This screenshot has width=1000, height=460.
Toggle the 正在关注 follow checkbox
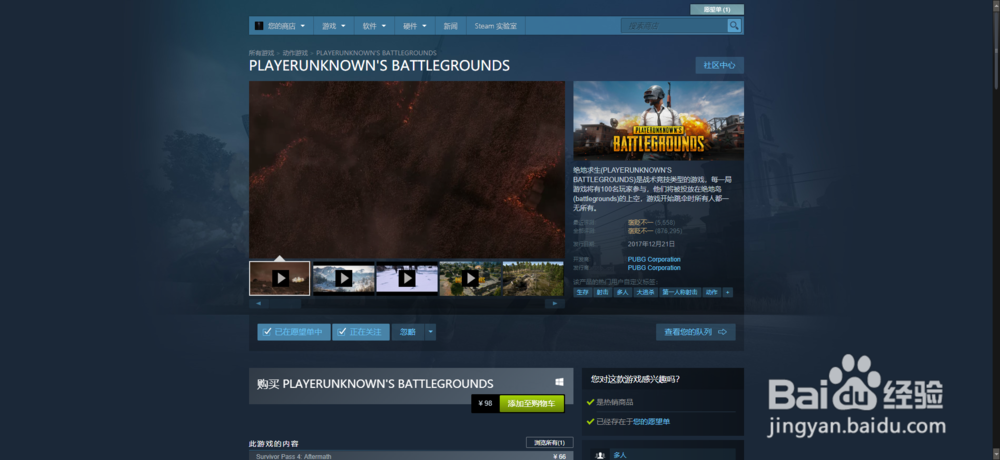pos(342,332)
